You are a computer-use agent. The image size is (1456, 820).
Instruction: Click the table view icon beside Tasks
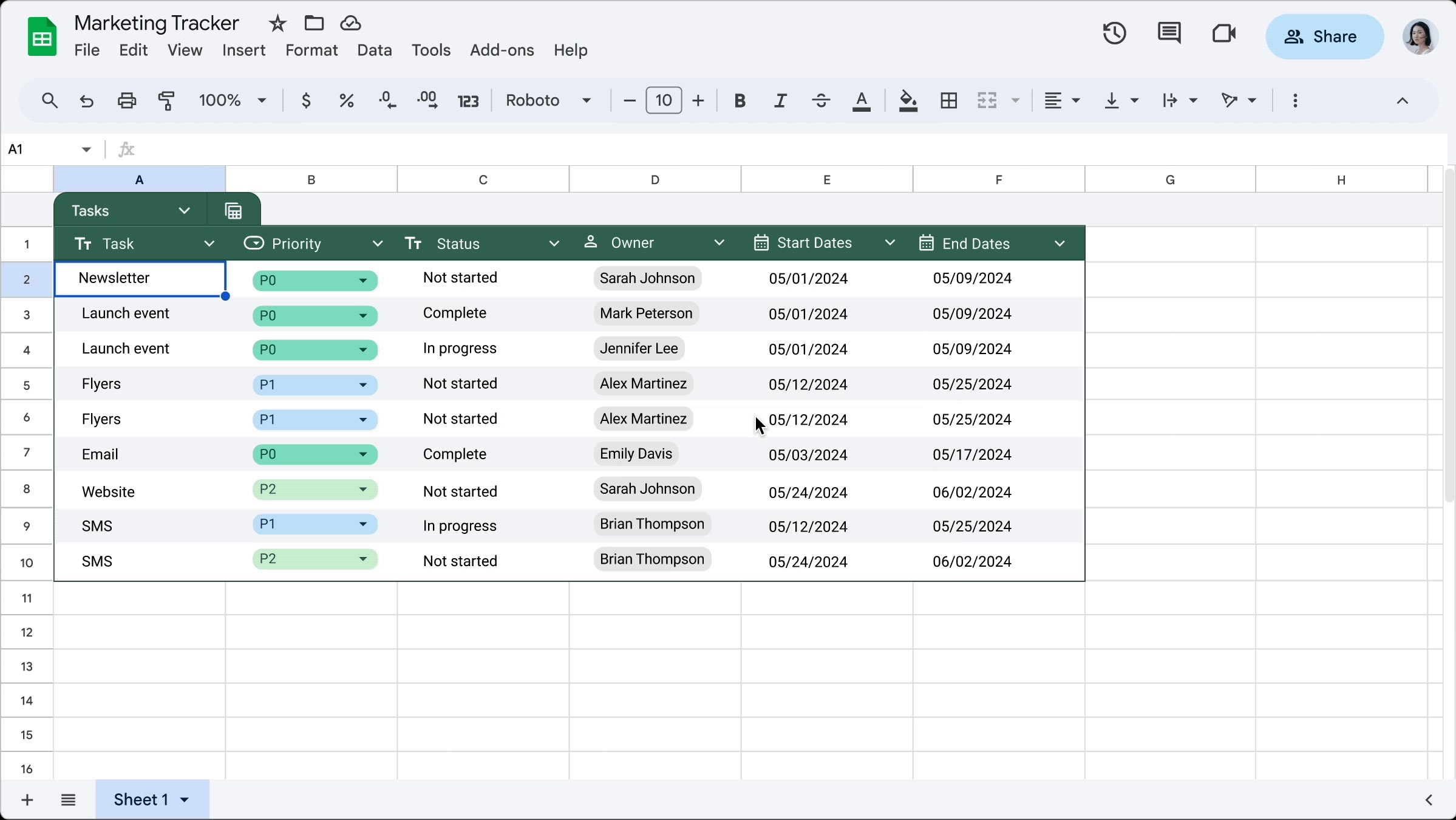(234, 211)
